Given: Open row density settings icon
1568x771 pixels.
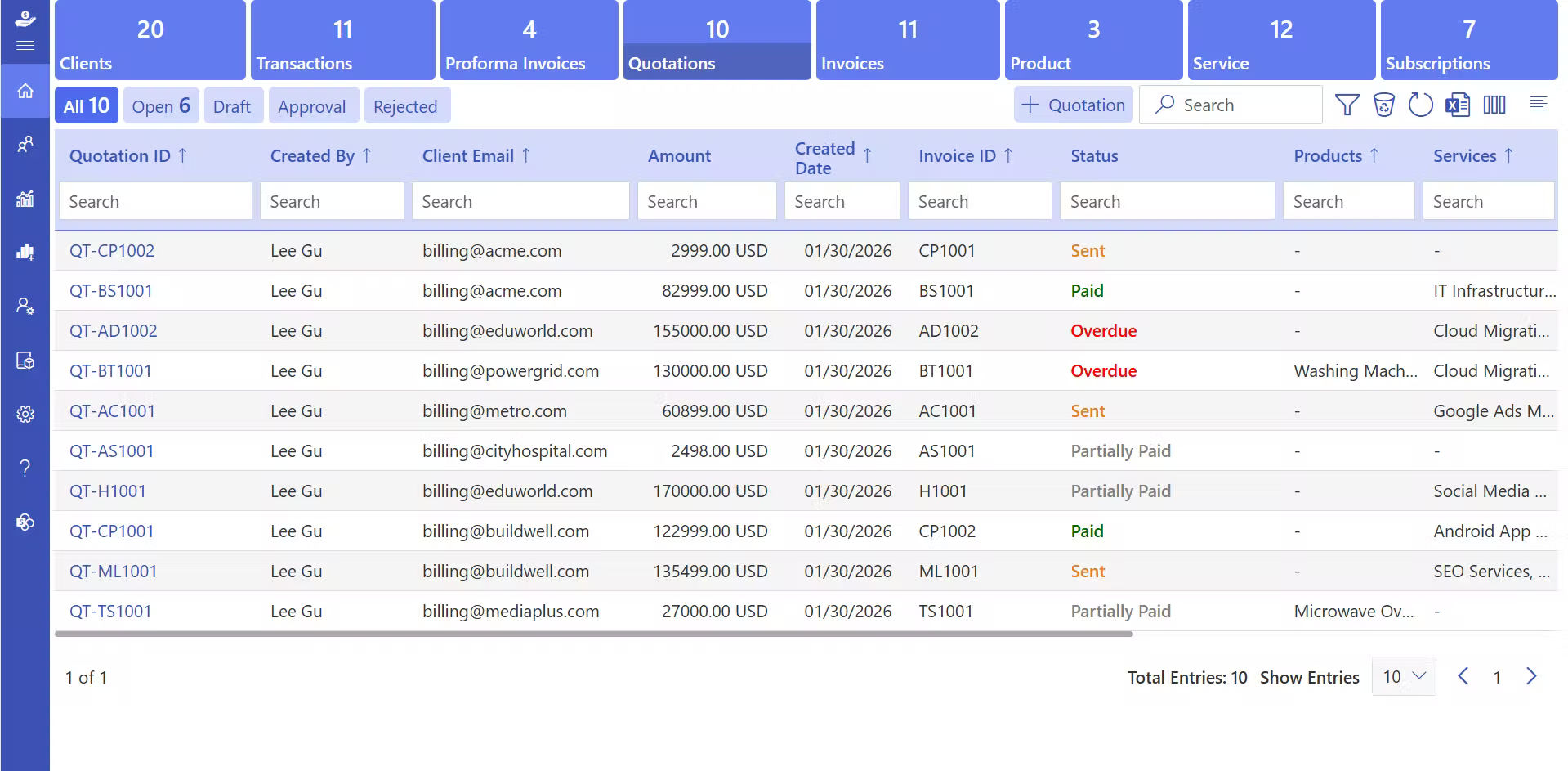Looking at the screenshot, I should coord(1538,105).
